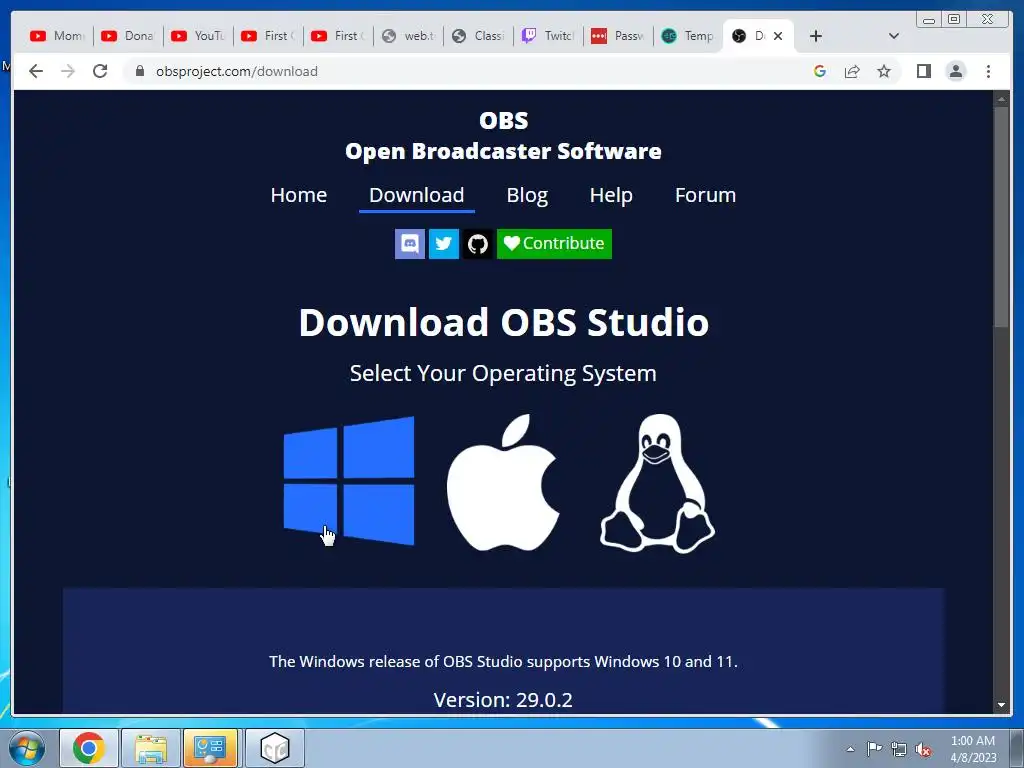
Task: Click the Google icon in address bar
Action: (x=820, y=71)
